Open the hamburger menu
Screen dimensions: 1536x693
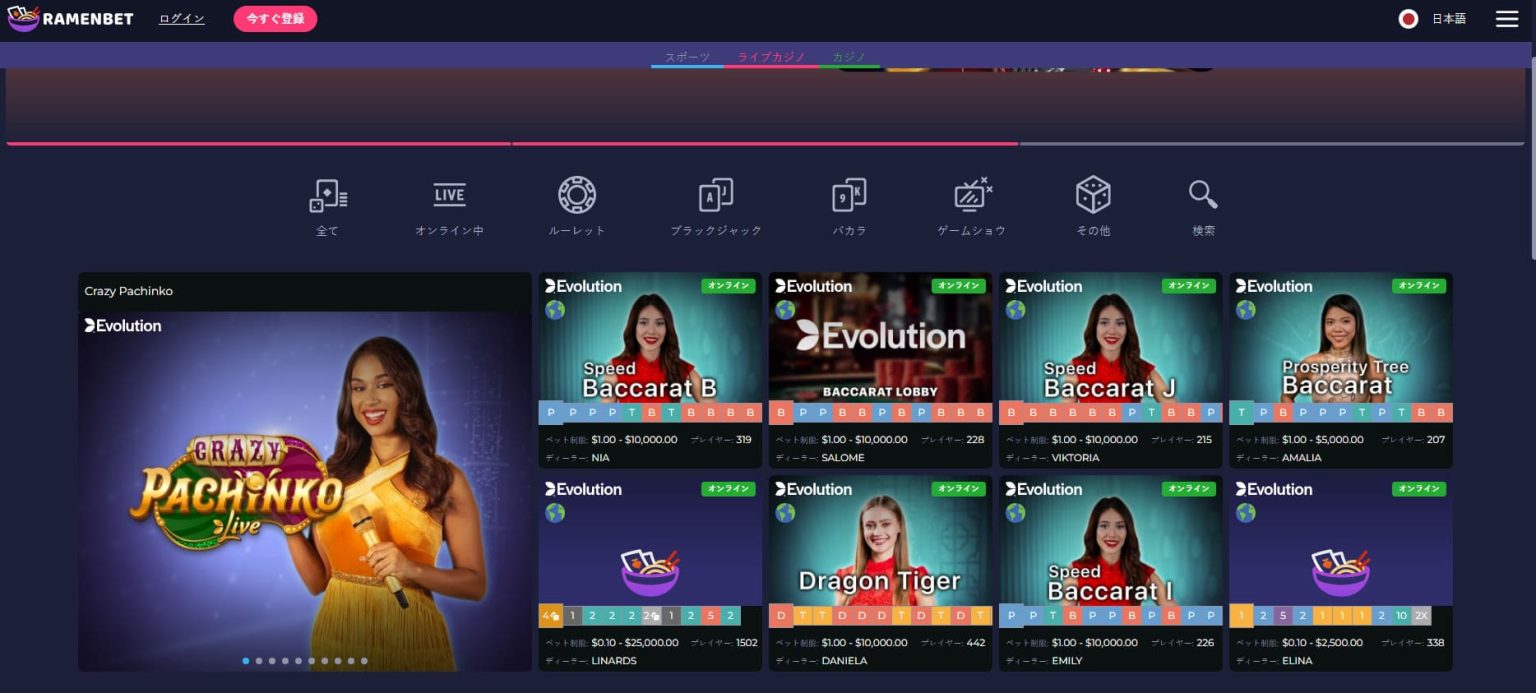[x=1506, y=19]
